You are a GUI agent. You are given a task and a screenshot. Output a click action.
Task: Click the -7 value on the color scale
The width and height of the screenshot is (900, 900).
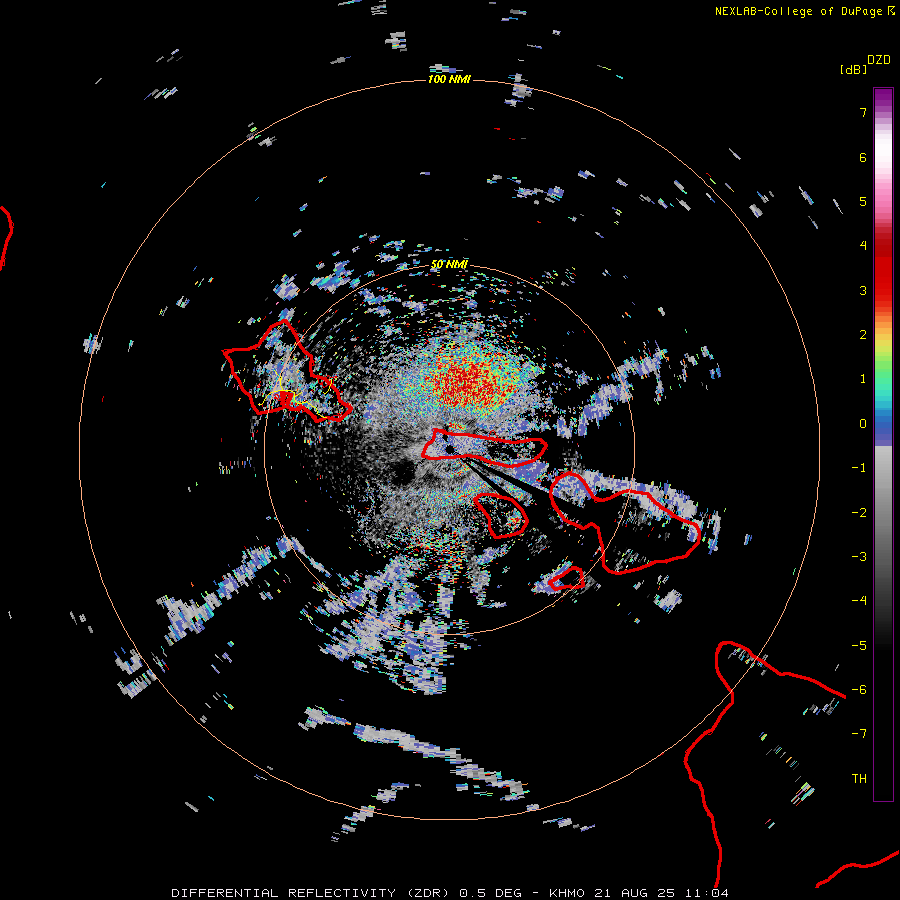(x=859, y=734)
